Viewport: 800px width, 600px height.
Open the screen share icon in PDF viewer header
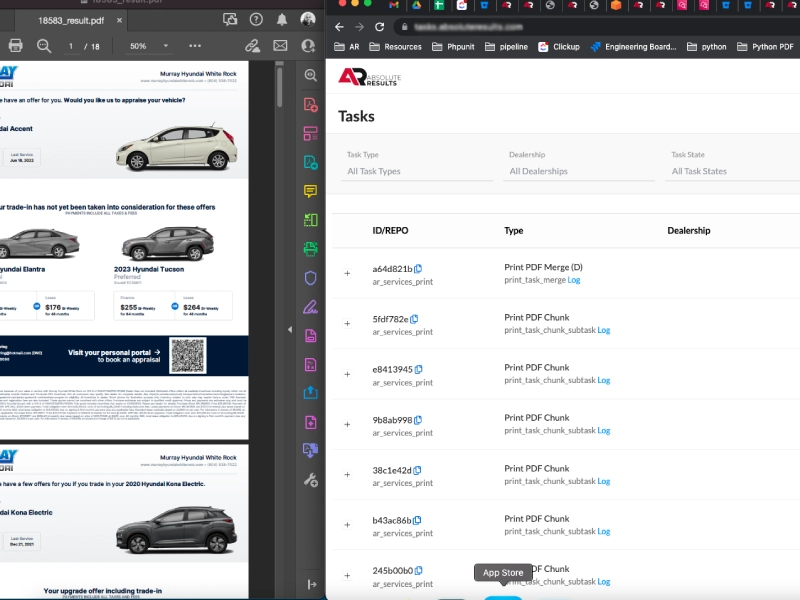pos(230,20)
